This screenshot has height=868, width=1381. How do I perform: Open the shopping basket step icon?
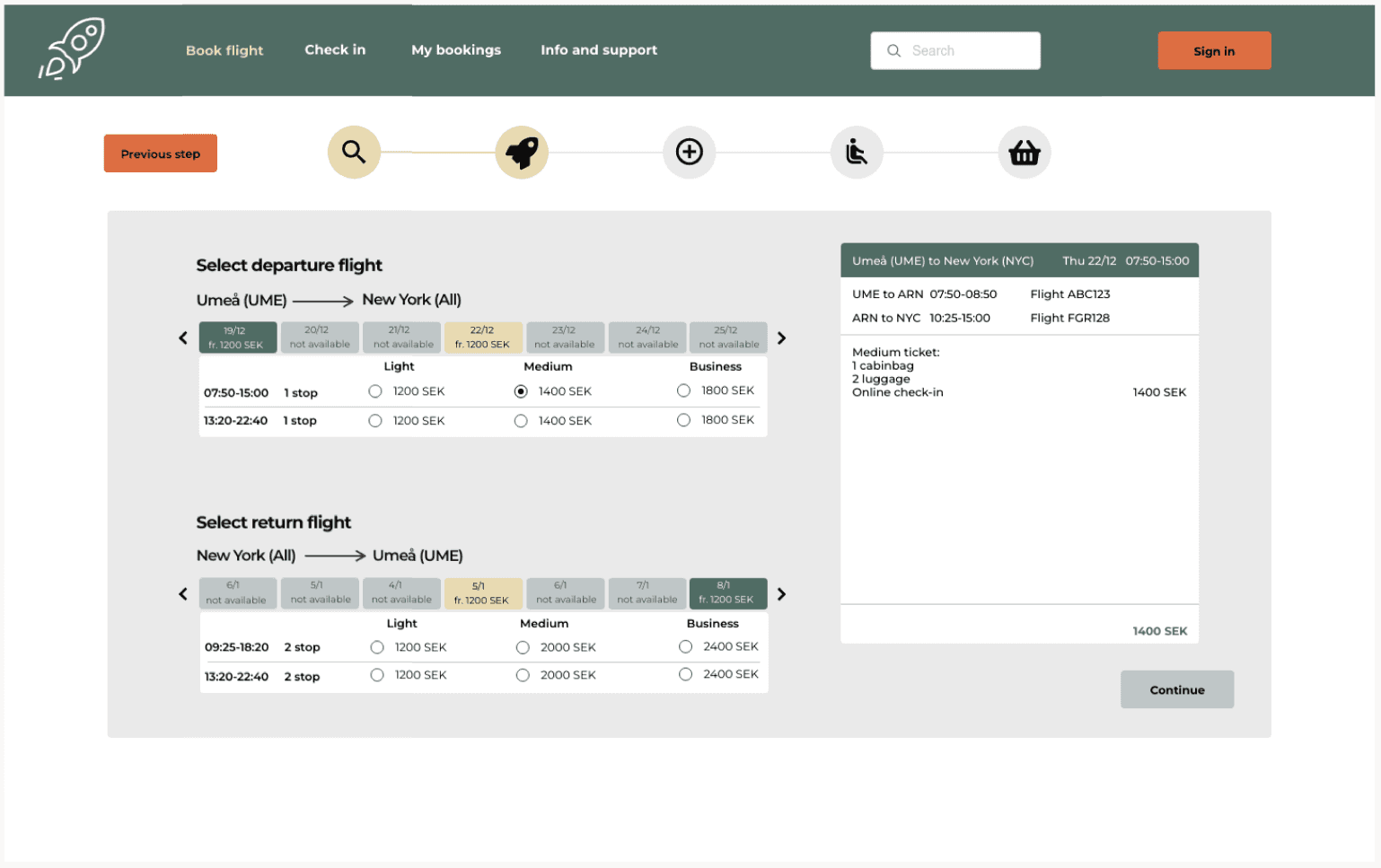click(1025, 152)
